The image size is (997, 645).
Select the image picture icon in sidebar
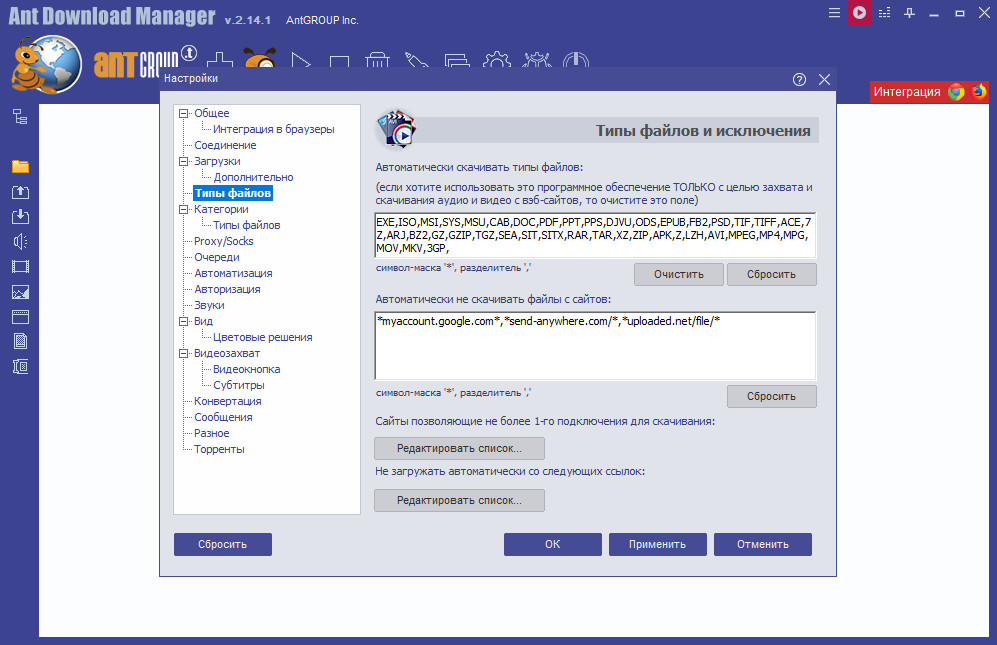20,292
